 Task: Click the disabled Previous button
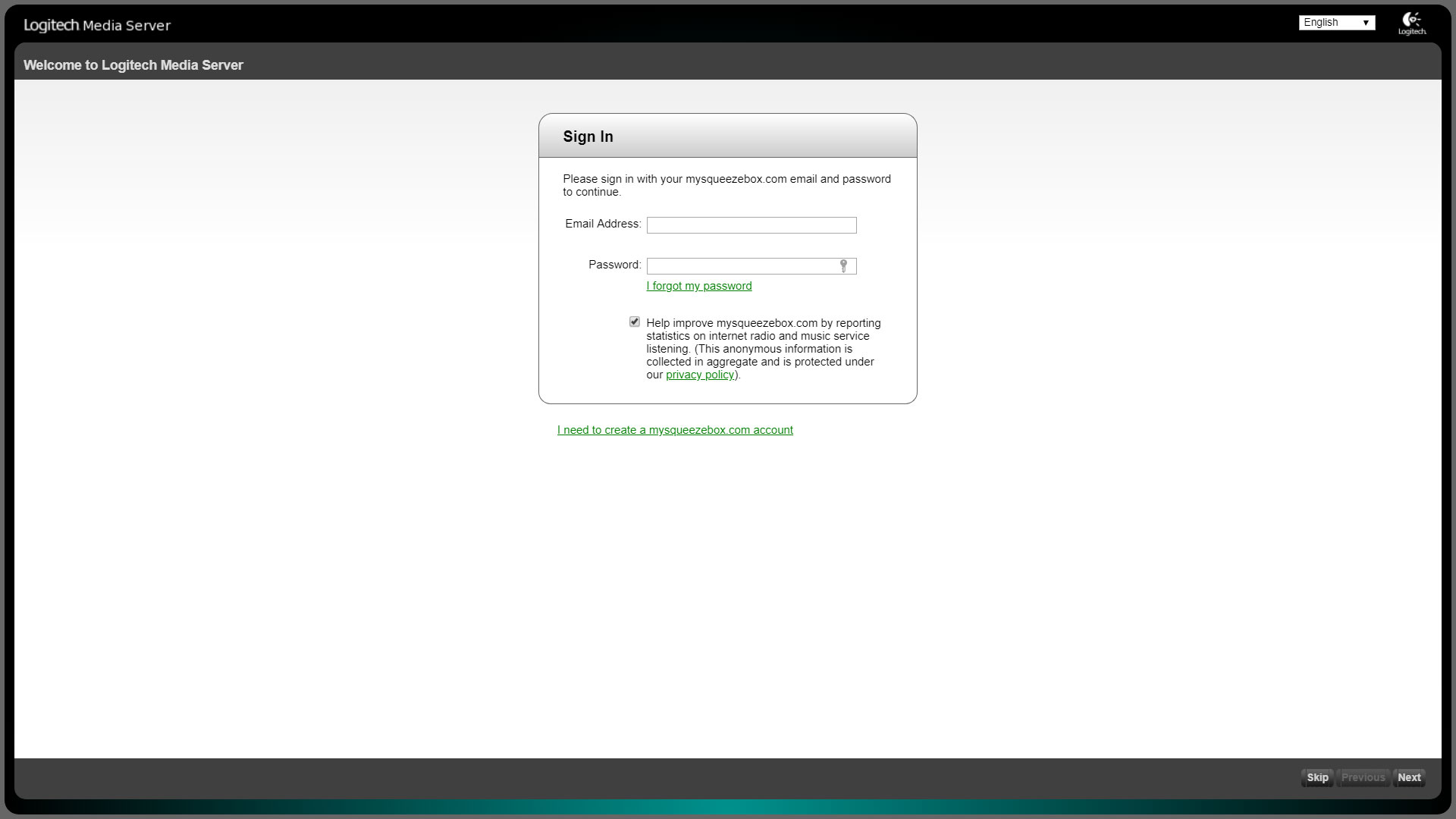click(1363, 777)
